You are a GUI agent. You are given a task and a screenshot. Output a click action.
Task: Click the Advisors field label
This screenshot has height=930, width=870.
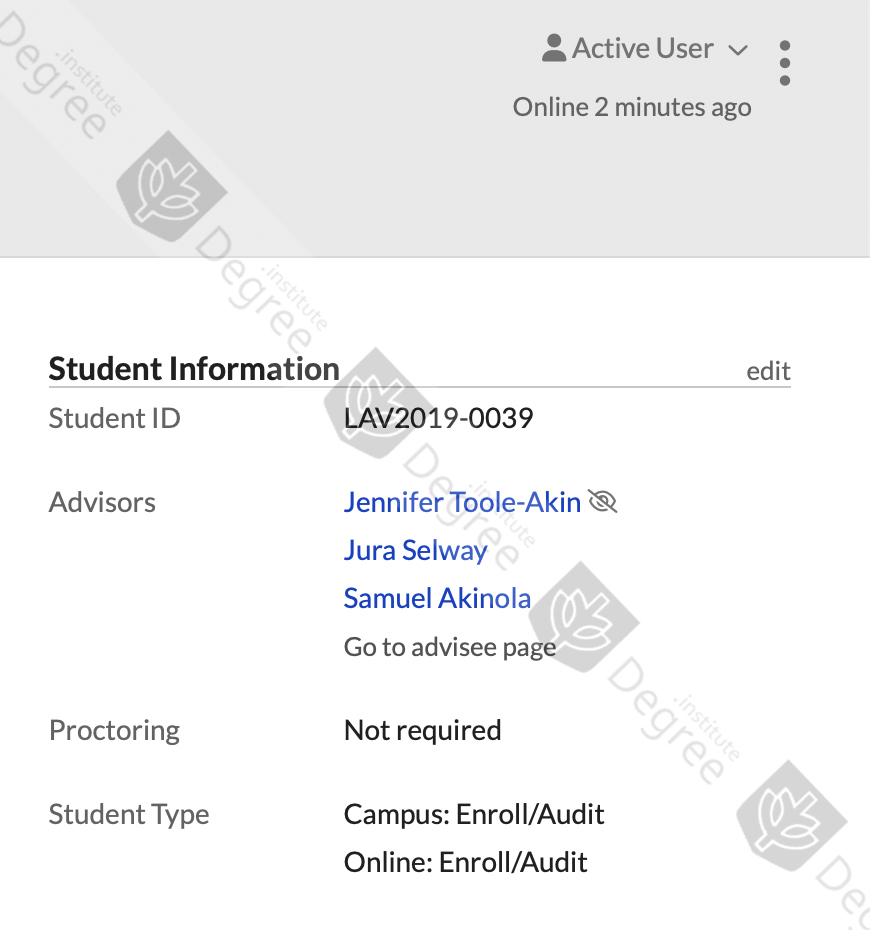click(x=102, y=502)
